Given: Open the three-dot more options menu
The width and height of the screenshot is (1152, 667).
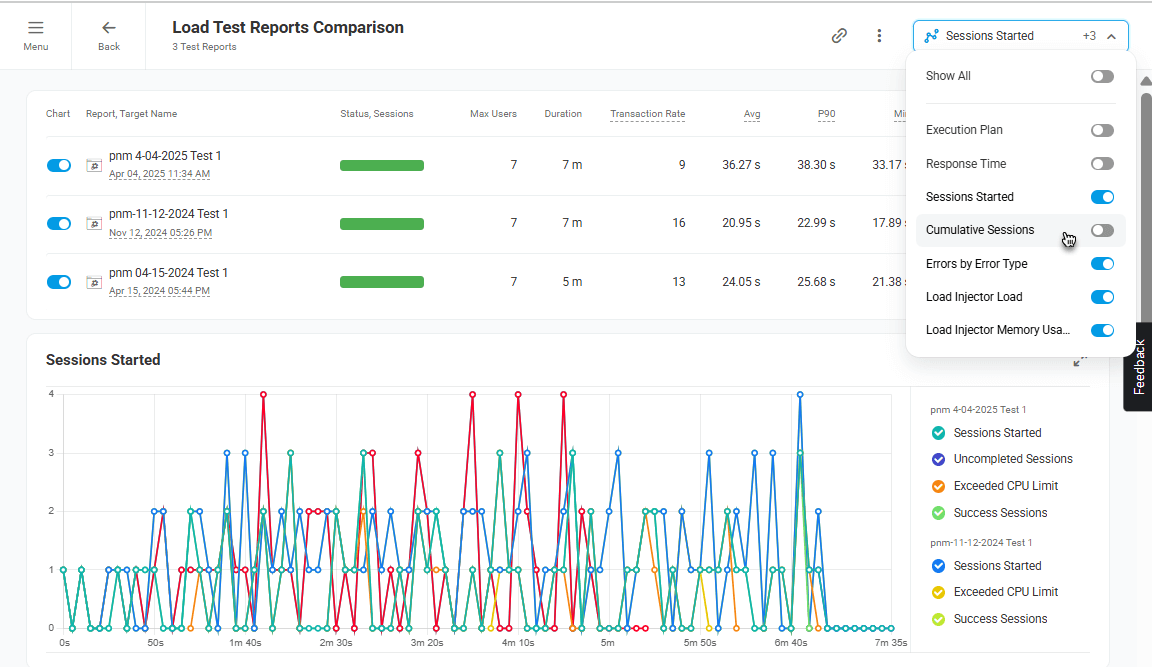Looking at the screenshot, I should coord(879,36).
